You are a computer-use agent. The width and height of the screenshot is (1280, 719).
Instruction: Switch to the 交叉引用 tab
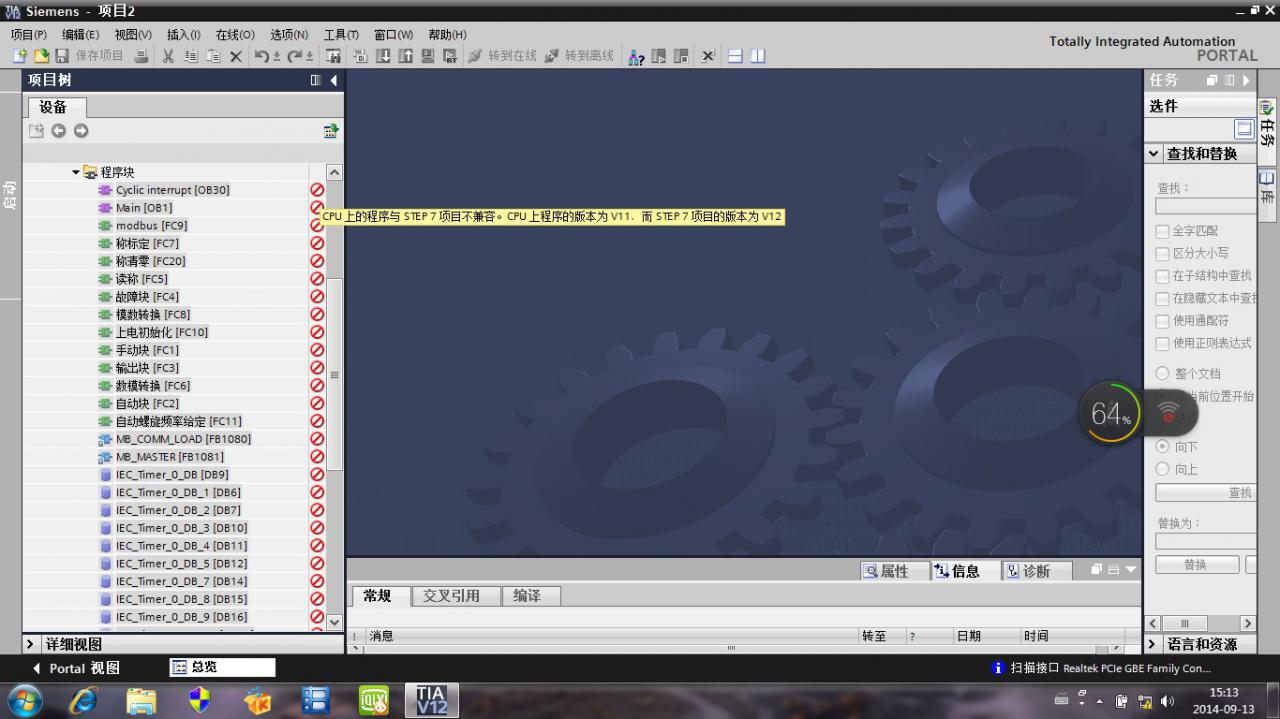[450, 596]
